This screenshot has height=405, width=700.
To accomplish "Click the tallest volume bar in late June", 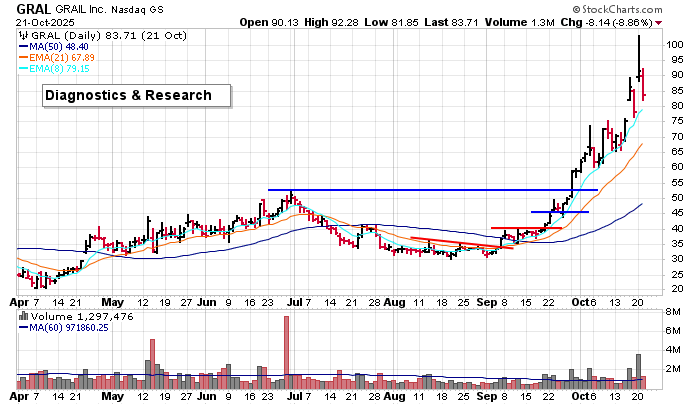I will click(x=286, y=347).
